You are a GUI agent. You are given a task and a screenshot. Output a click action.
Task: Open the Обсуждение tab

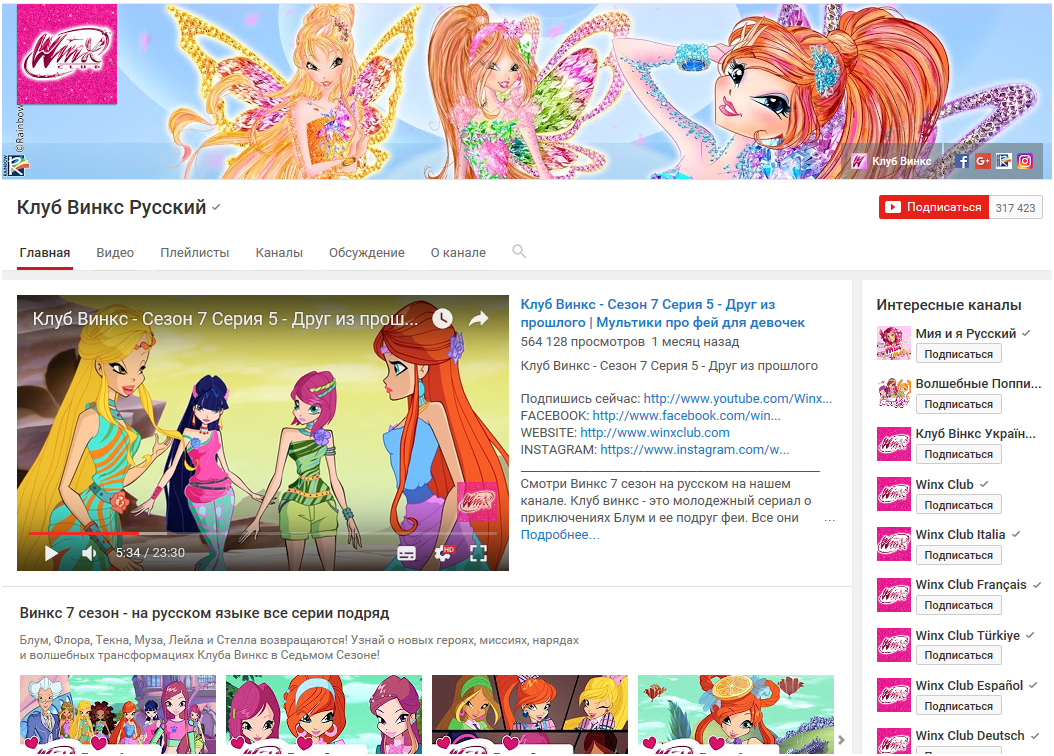367,253
